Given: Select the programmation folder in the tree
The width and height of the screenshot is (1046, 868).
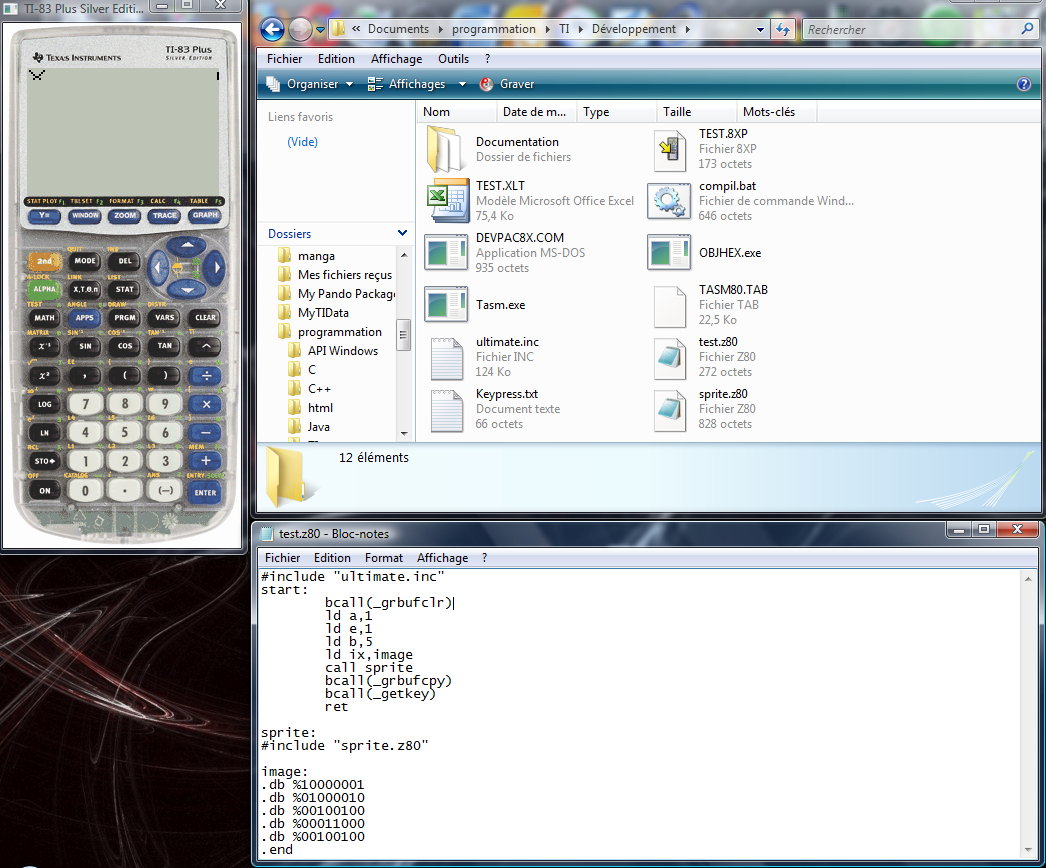Looking at the screenshot, I should (x=339, y=332).
